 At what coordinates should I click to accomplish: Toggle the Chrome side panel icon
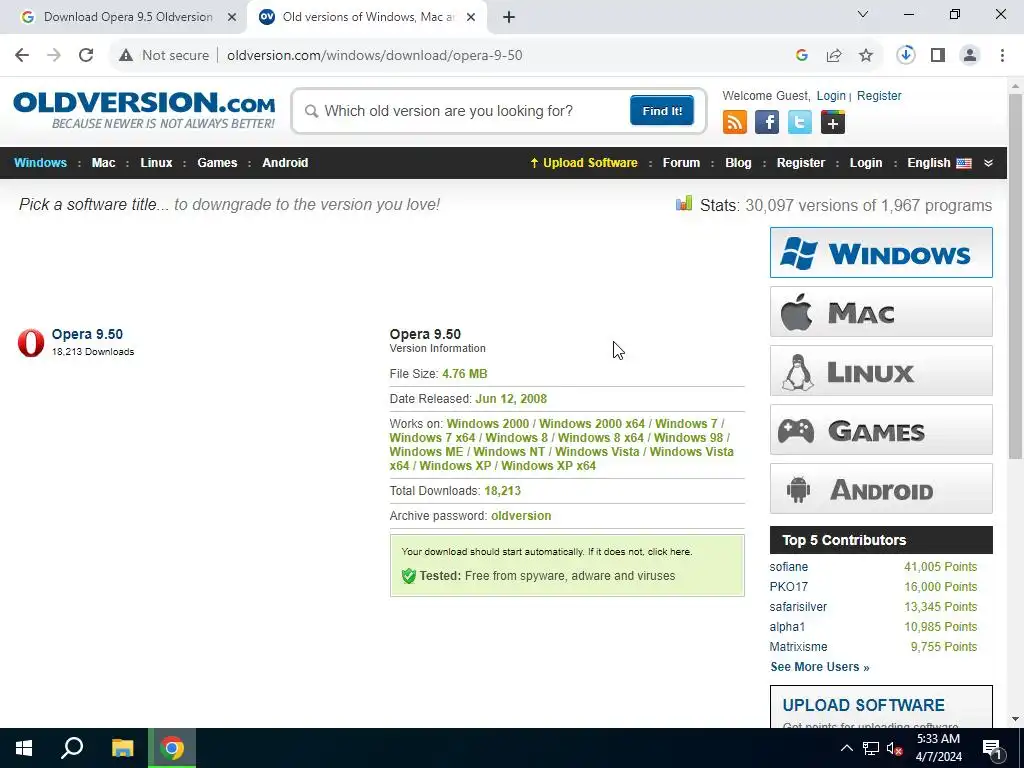[938, 56]
